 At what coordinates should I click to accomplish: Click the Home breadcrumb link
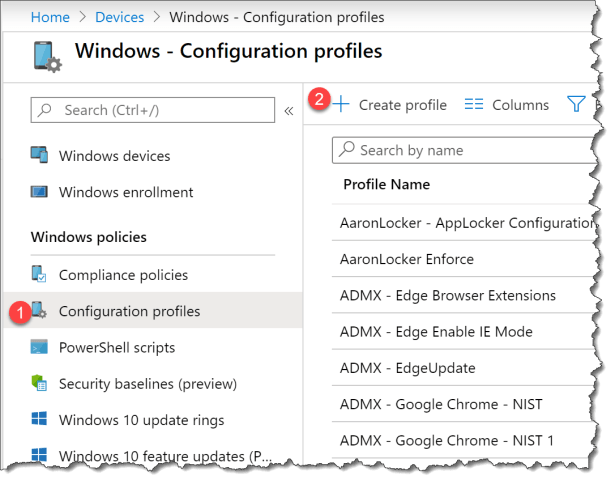50,17
